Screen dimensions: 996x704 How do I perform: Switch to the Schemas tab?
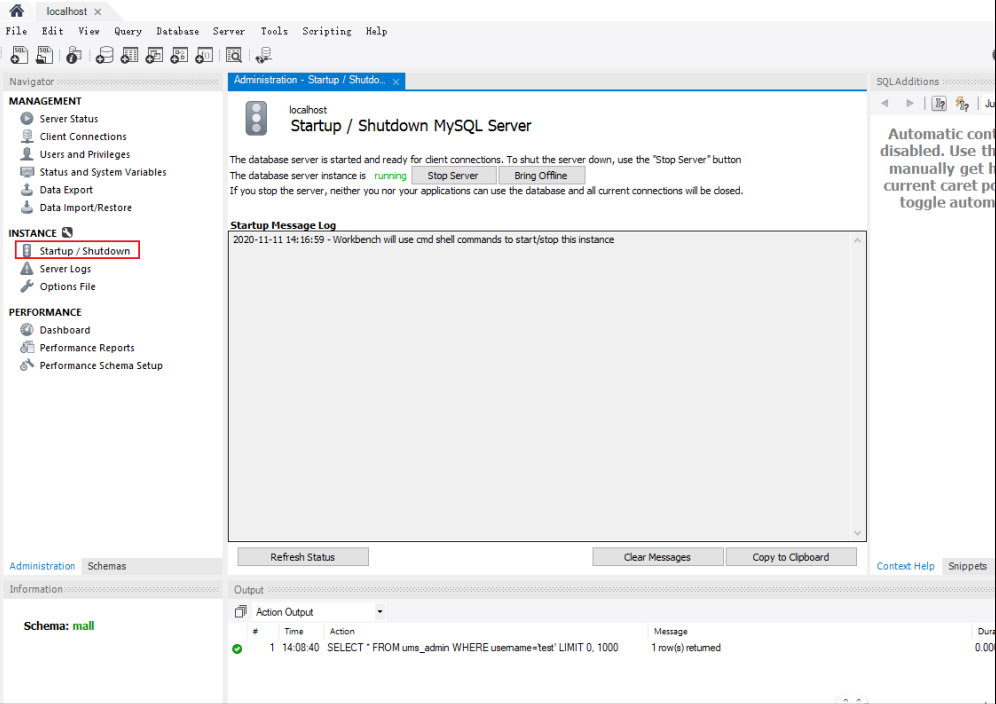[x=107, y=565]
